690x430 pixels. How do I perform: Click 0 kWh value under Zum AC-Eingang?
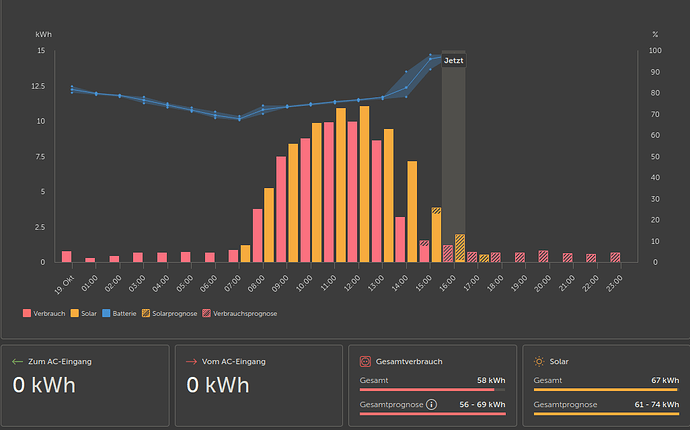click(44, 385)
